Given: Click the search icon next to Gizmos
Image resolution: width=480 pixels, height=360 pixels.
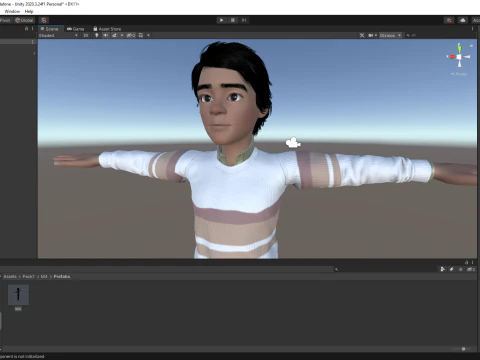Looking at the screenshot, I should (408, 35).
